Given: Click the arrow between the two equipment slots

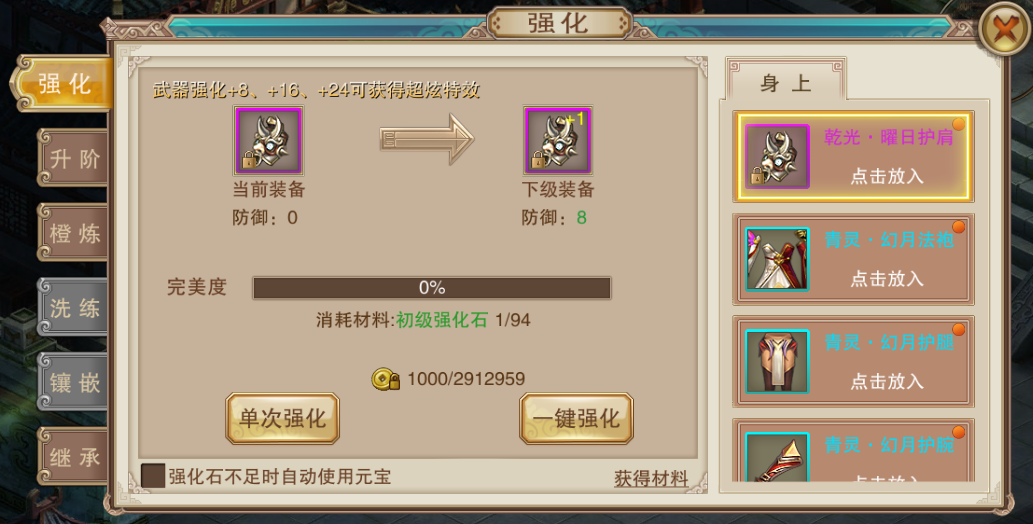Looking at the screenshot, I should (427, 139).
